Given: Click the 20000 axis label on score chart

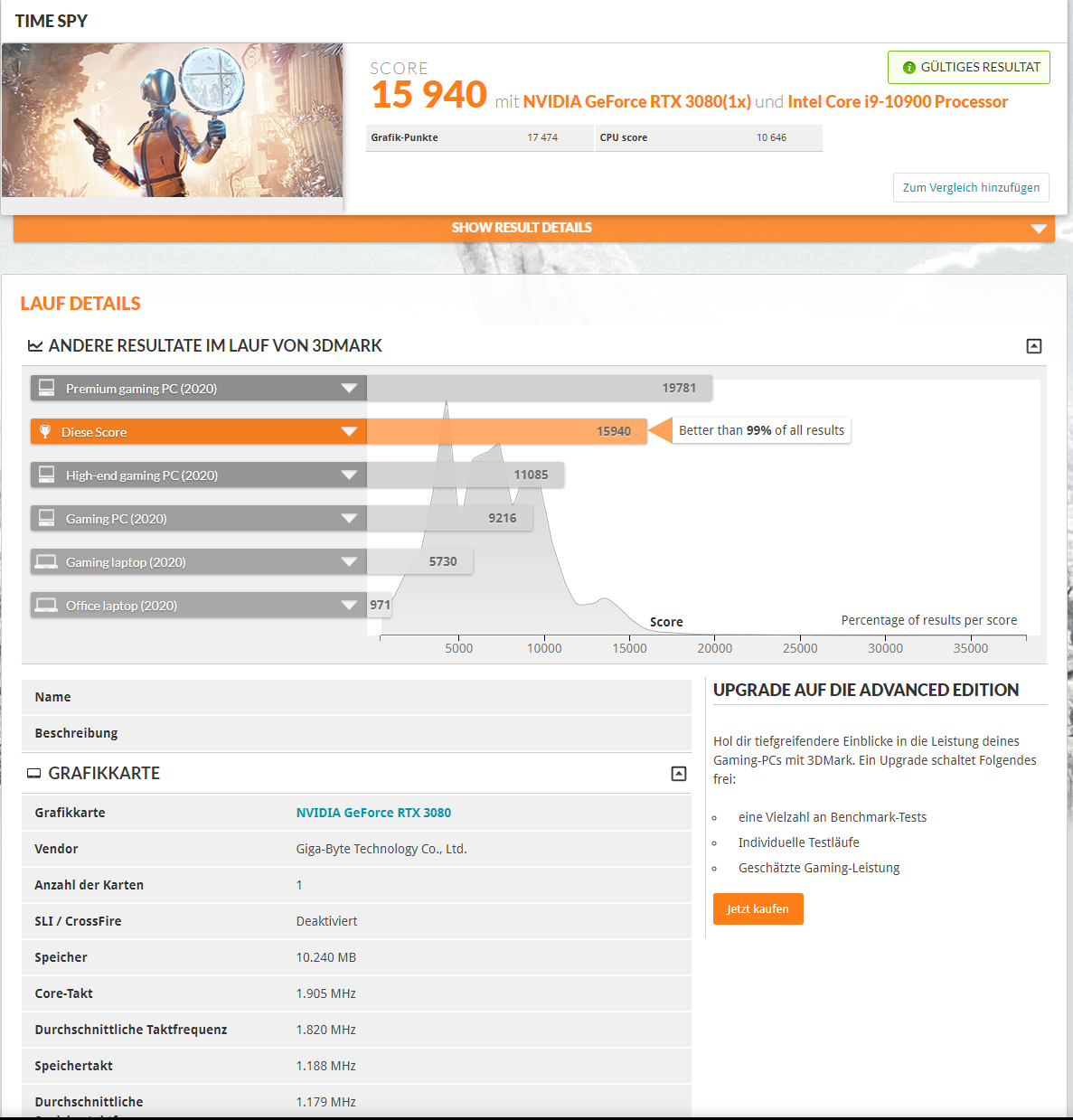Looking at the screenshot, I should coord(715,648).
